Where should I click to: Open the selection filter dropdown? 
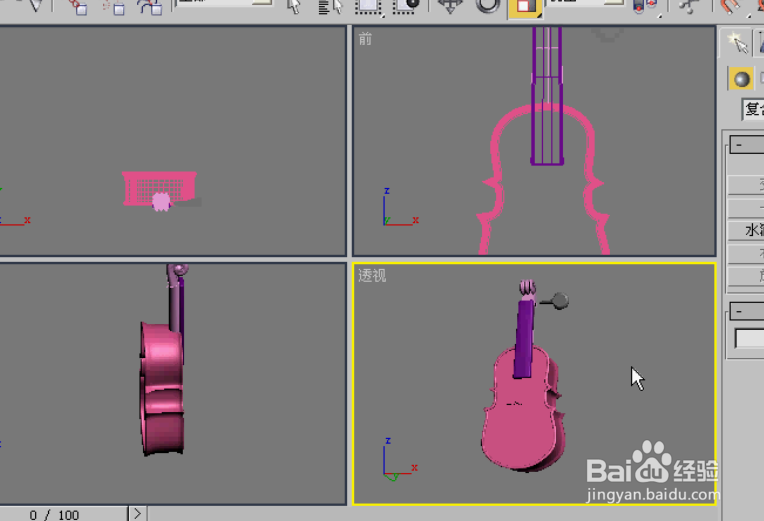(x=224, y=2)
